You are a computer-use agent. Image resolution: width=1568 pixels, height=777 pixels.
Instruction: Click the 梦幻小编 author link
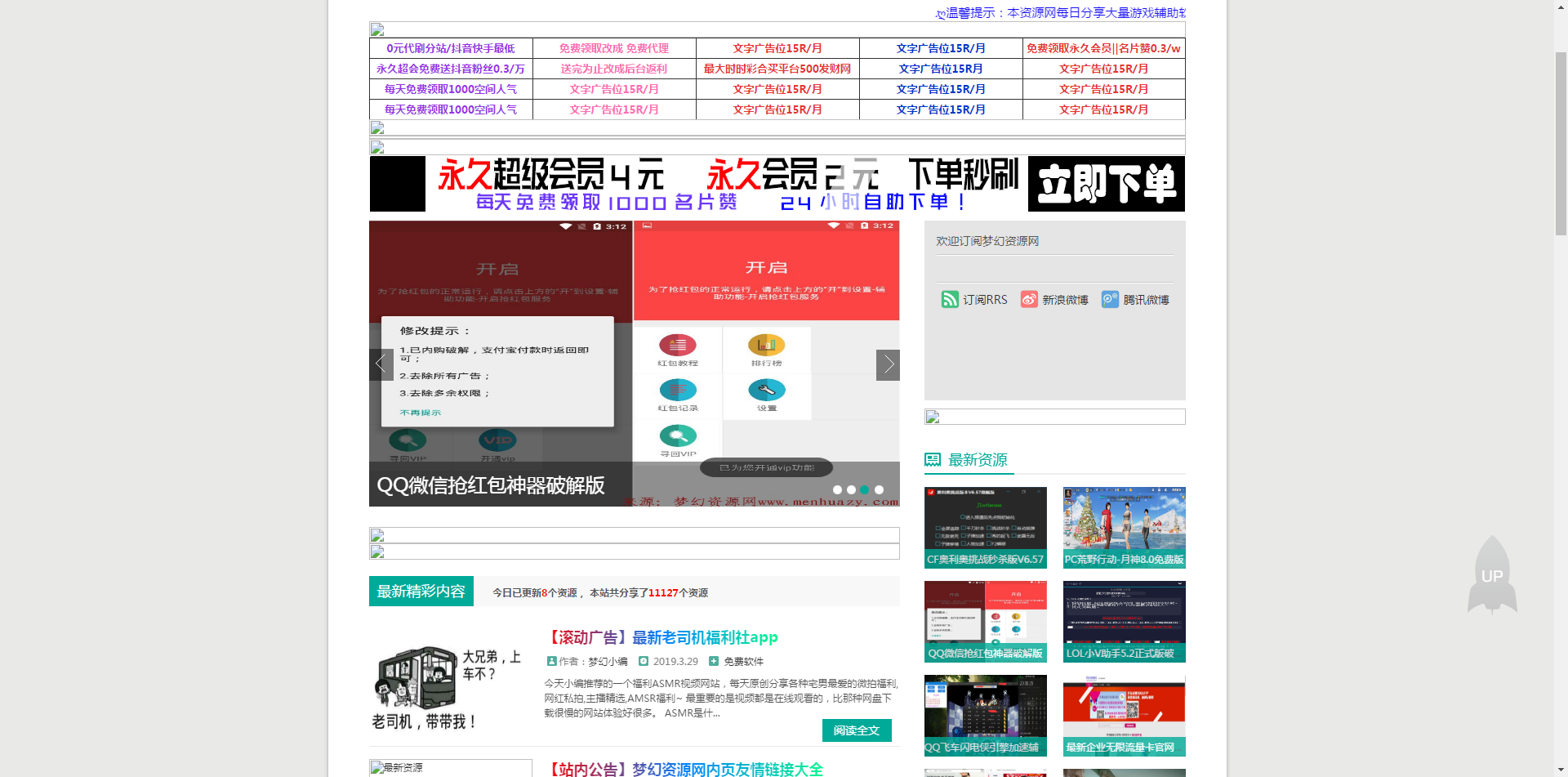[608, 662]
